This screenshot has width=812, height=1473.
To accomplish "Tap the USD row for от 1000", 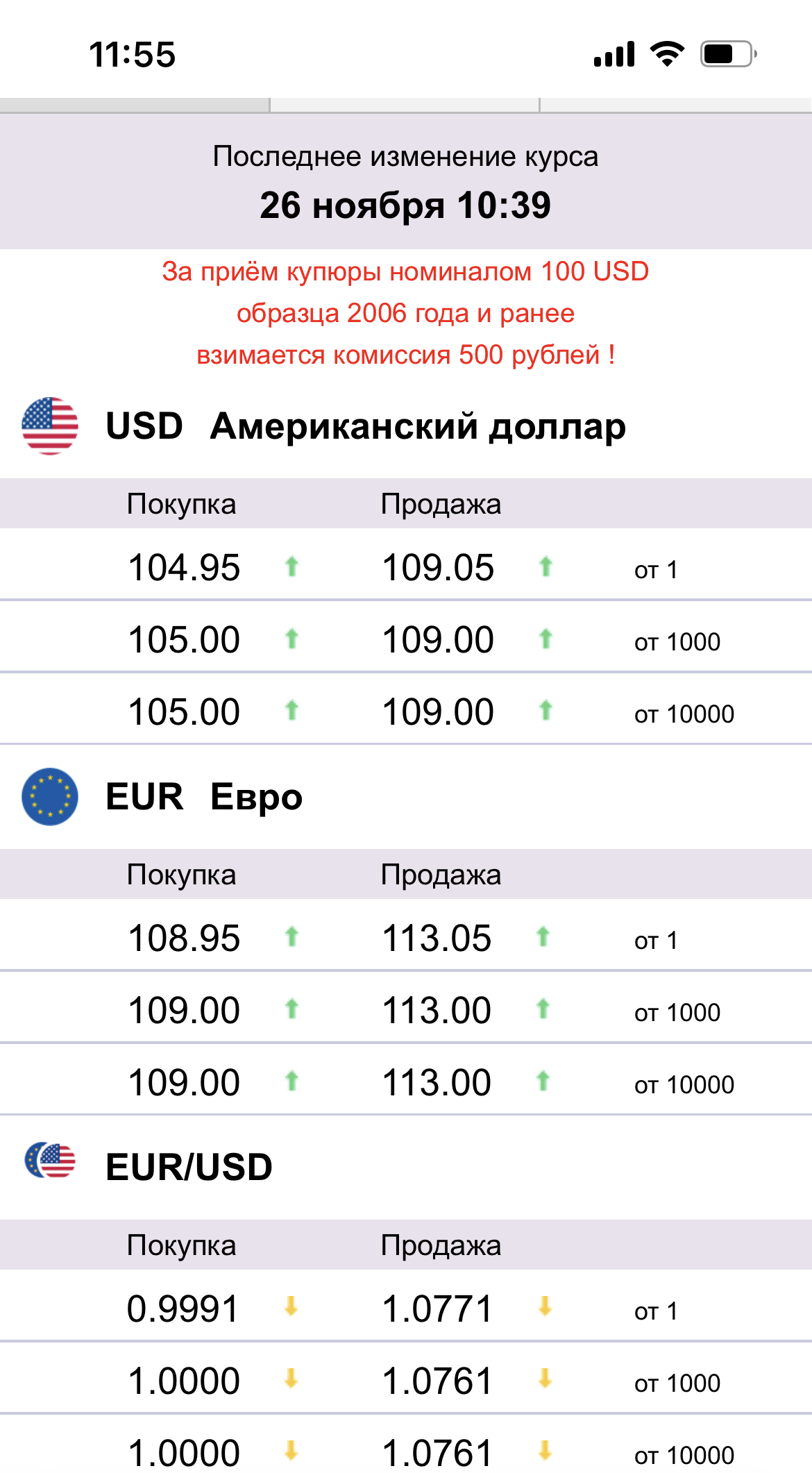I will [x=405, y=639].
